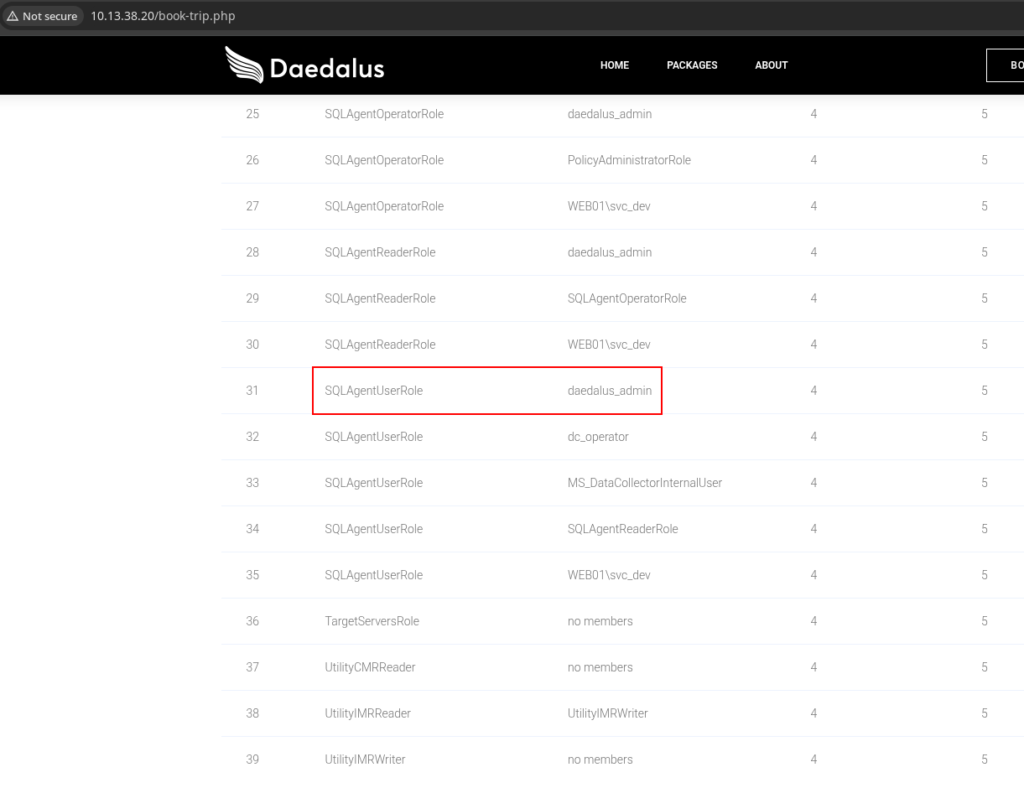Click SQLAgentUserRole text in row 31
The image size is (1024, 788).
pyautogui.click(x=374, y=391)
